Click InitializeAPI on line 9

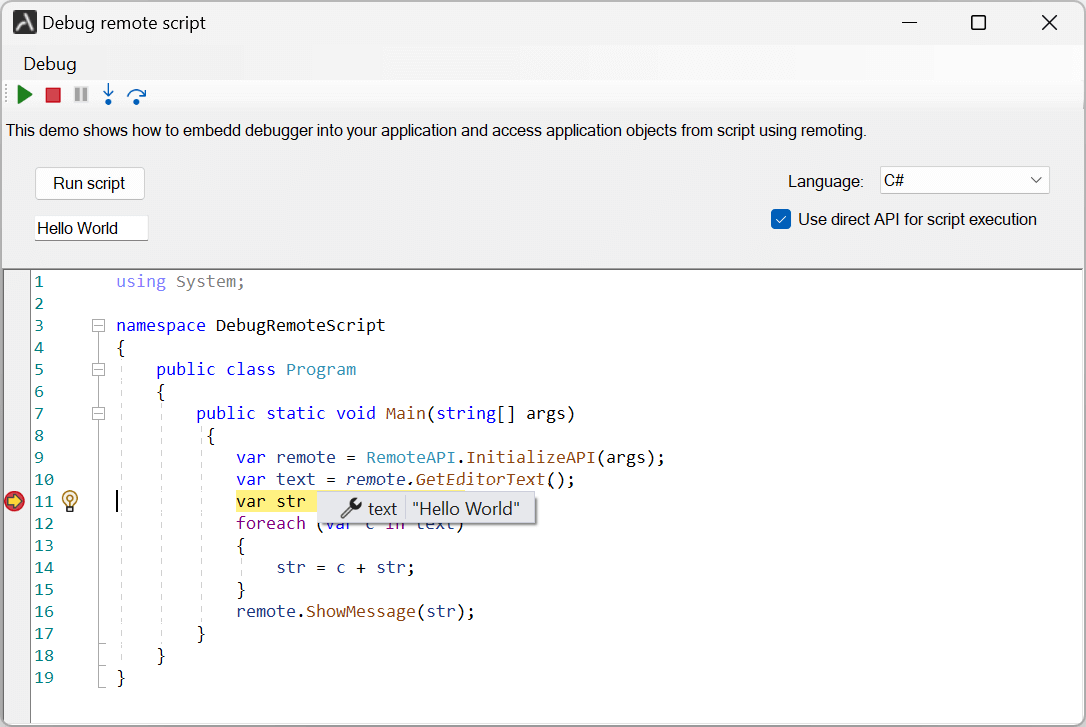(x=531, y=458)
